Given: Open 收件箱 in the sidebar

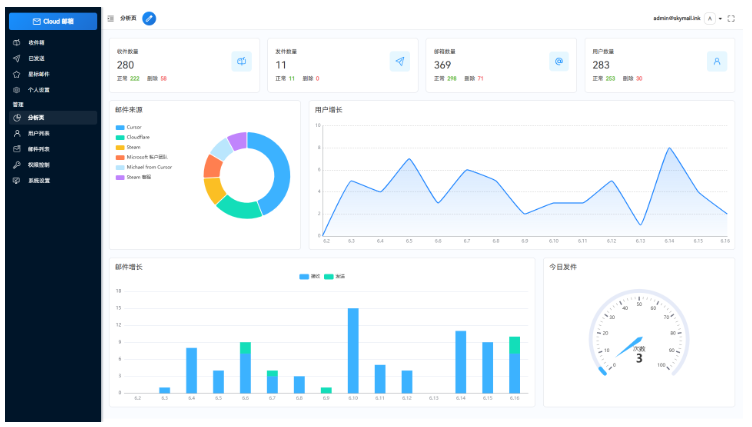Looking at the screenshot, I should pos(53,43).
